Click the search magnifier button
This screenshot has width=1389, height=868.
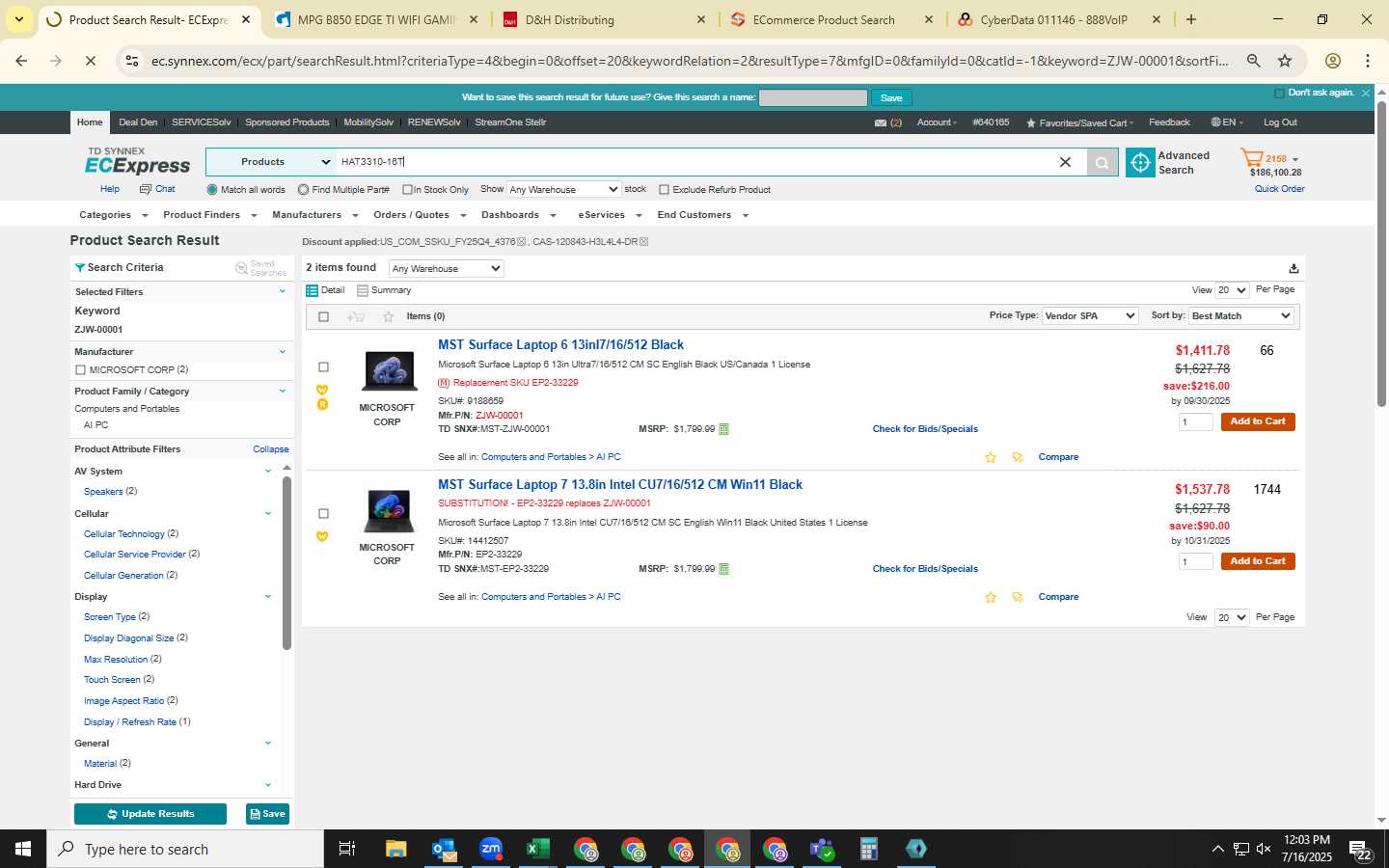[x=1103, y=163]
